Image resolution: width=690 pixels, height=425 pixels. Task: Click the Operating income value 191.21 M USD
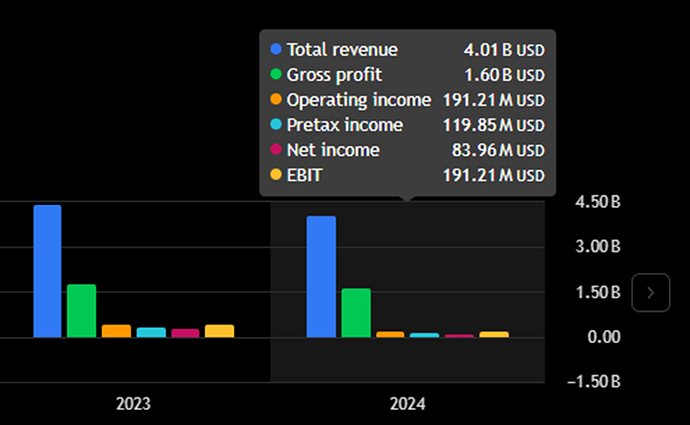pos(495,100)
